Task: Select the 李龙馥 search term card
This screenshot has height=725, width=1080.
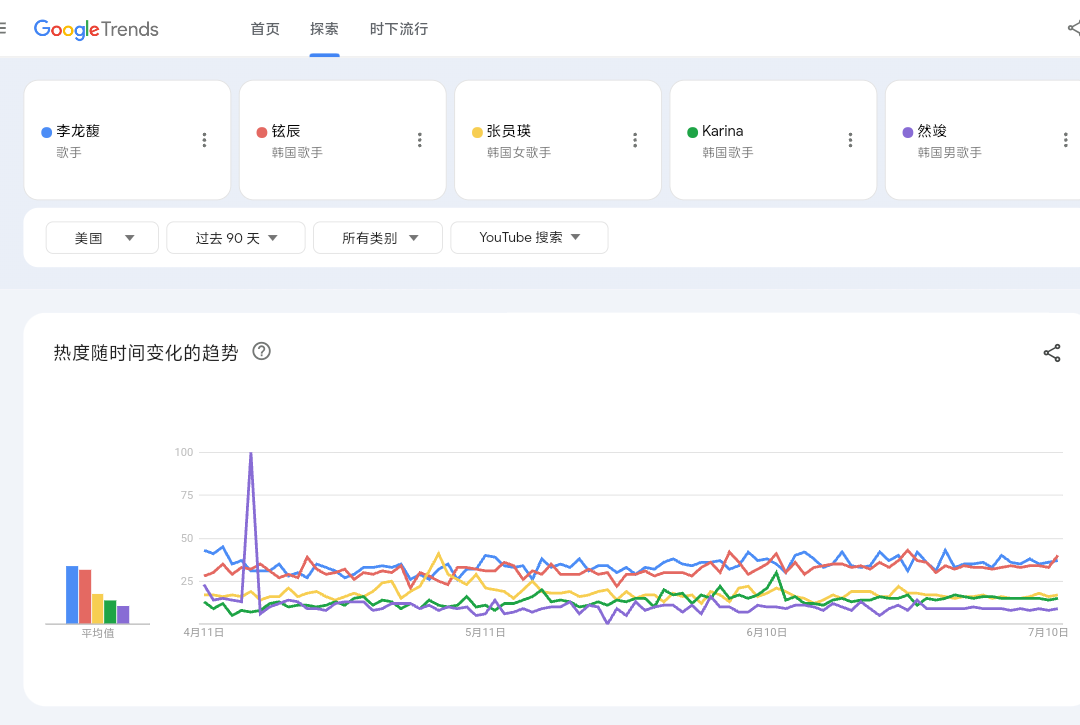Action: click(127, 140)
